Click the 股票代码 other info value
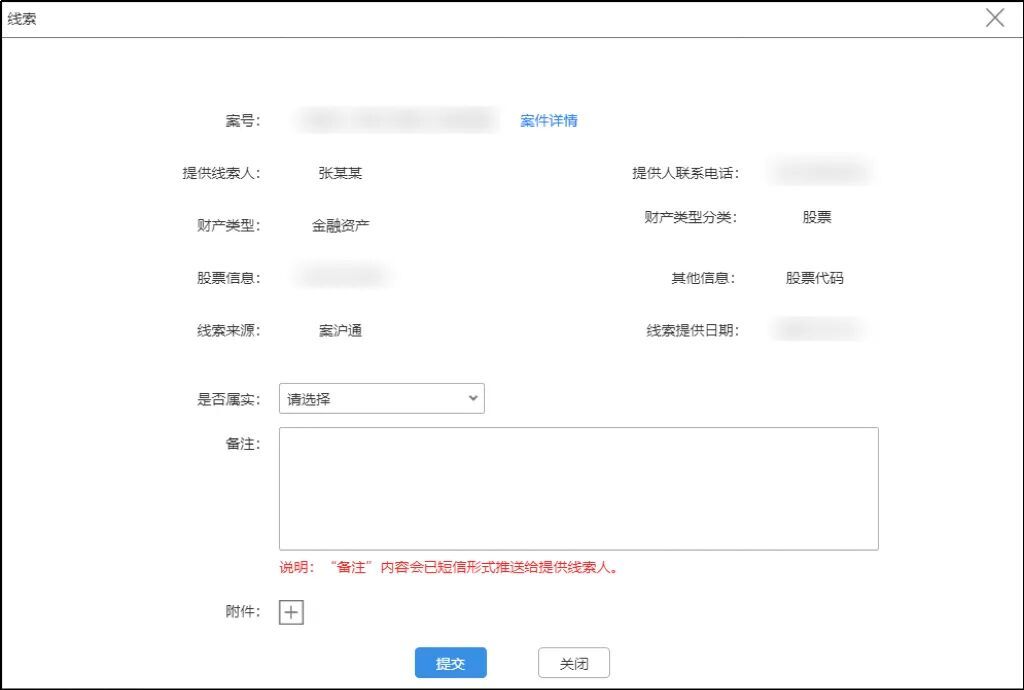Screen dimensions: 1024x690 tap(814, 278)
